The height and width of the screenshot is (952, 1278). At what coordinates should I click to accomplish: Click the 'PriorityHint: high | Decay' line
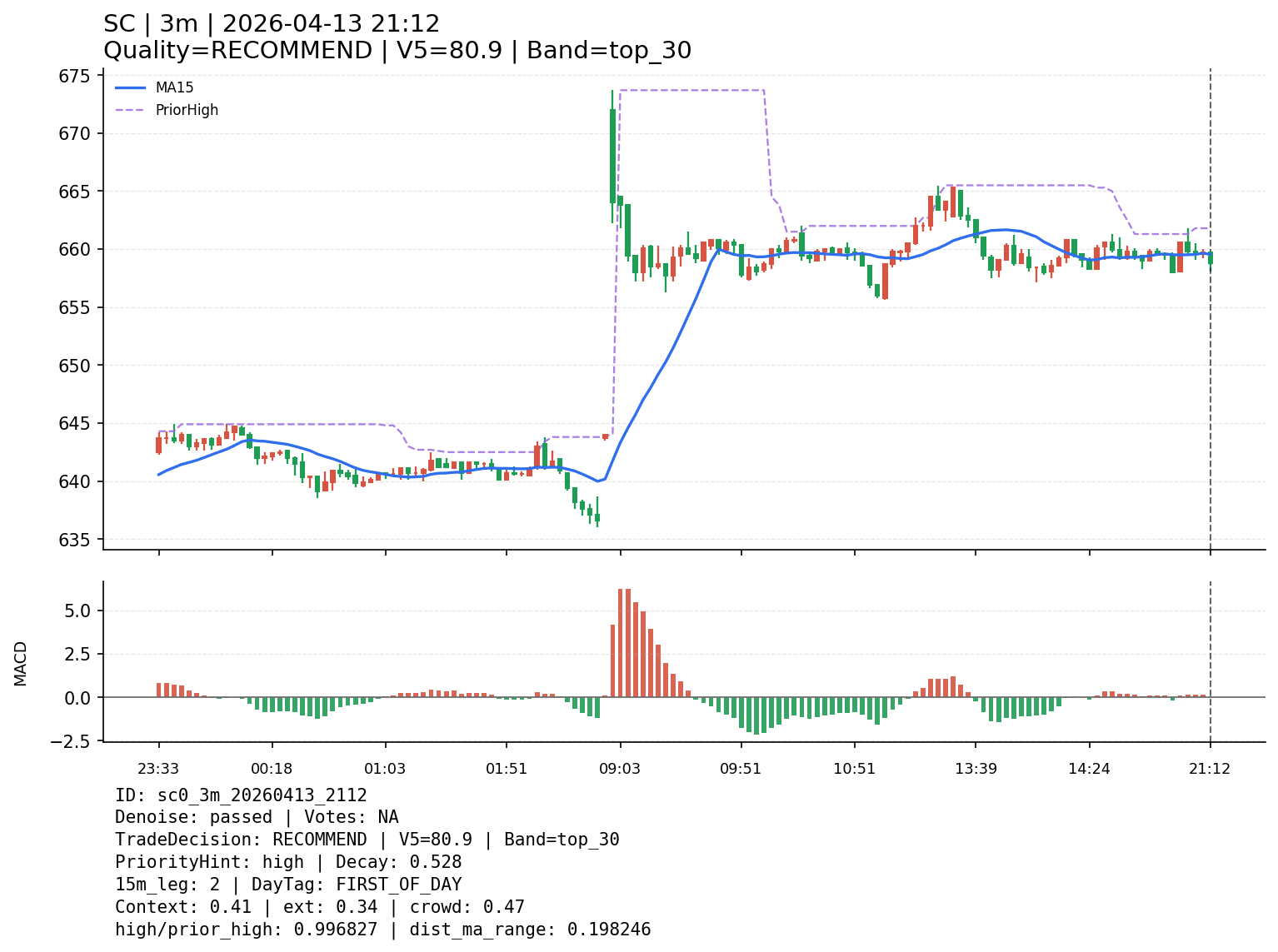(288, 862)
